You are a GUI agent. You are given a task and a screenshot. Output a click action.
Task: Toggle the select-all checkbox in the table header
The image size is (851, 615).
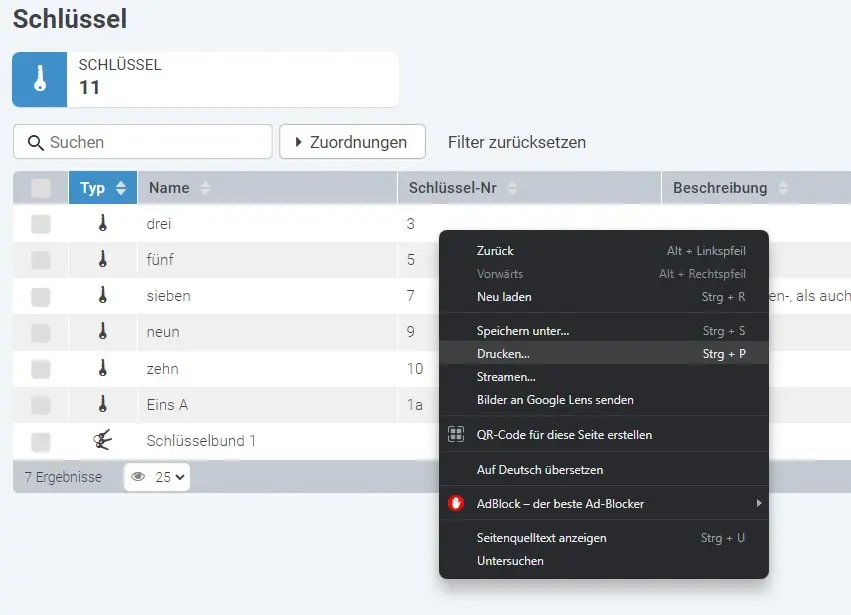[40, 187]
